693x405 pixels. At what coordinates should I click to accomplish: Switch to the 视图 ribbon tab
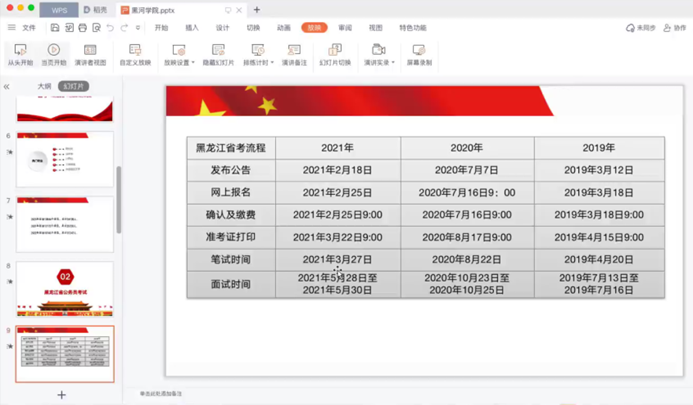(x=376, y=27)
